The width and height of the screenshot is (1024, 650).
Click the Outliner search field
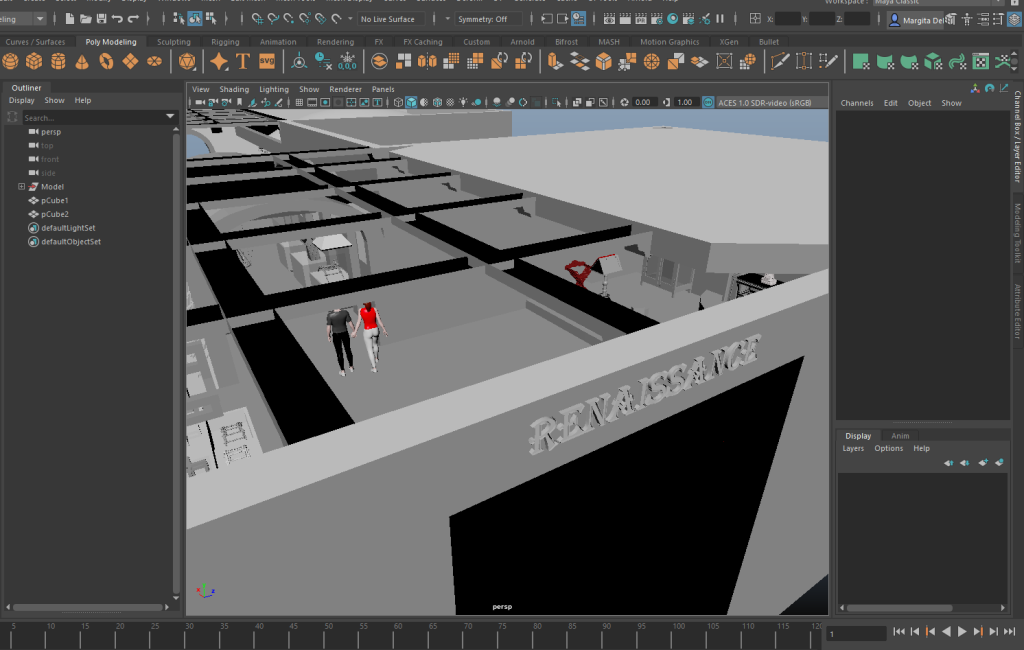tap(93, 118)
